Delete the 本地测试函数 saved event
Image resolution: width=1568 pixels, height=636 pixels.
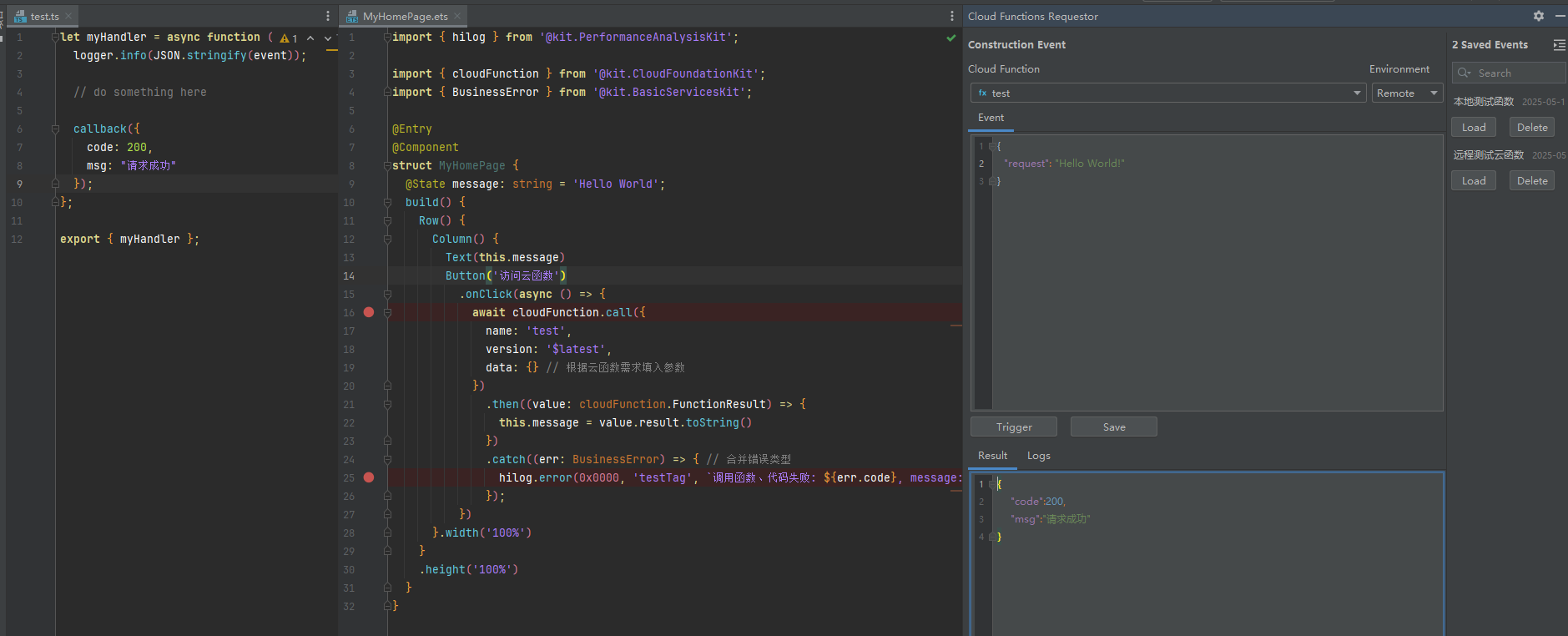[1532, 127]
